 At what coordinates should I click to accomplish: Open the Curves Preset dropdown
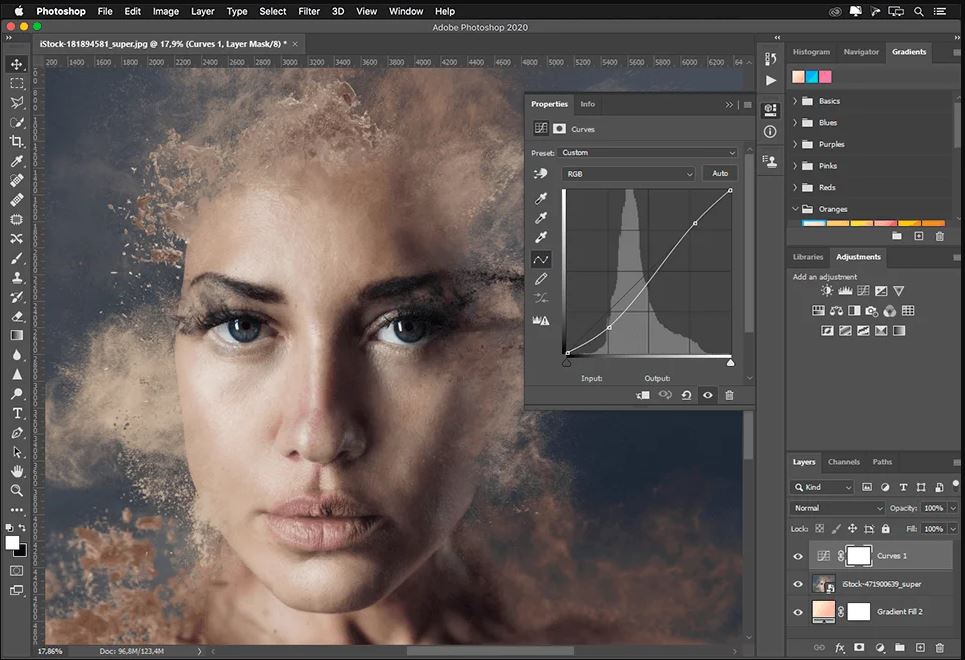pos(648,153)
